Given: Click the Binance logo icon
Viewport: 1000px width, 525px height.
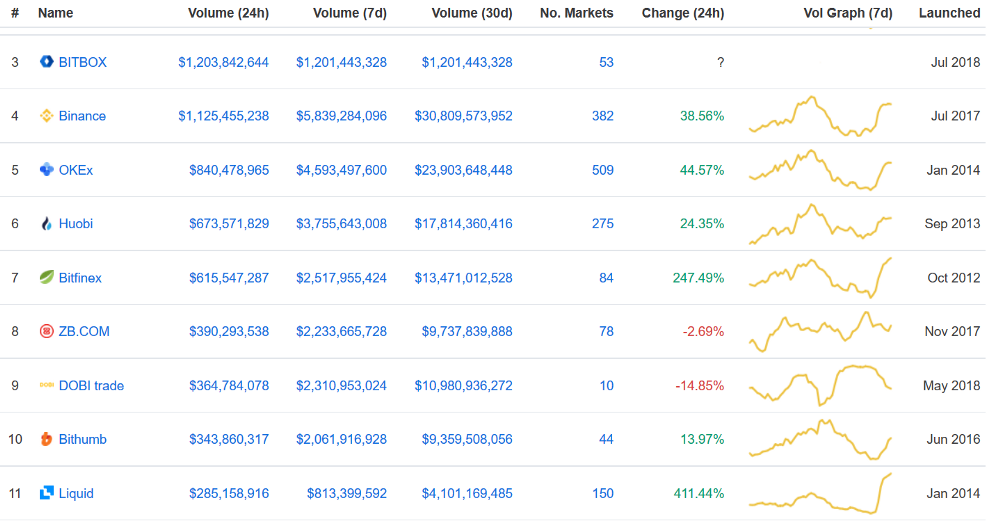Looking at the screenshot, I should 46,115.
